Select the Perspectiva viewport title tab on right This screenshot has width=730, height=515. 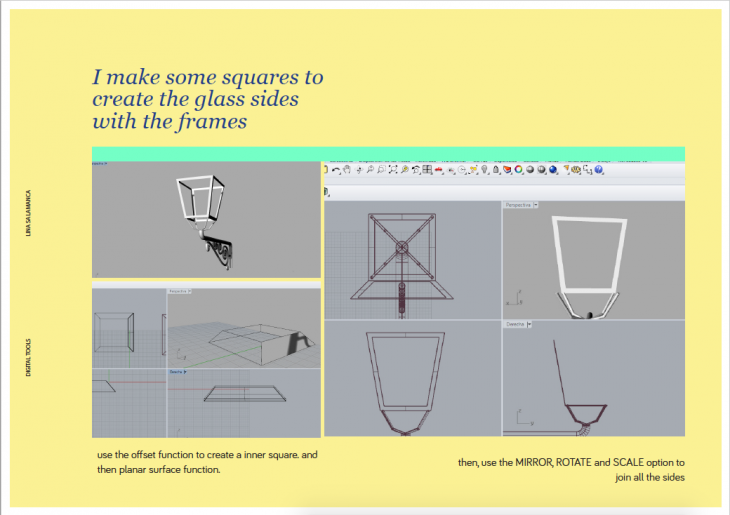tap(517, 205)
